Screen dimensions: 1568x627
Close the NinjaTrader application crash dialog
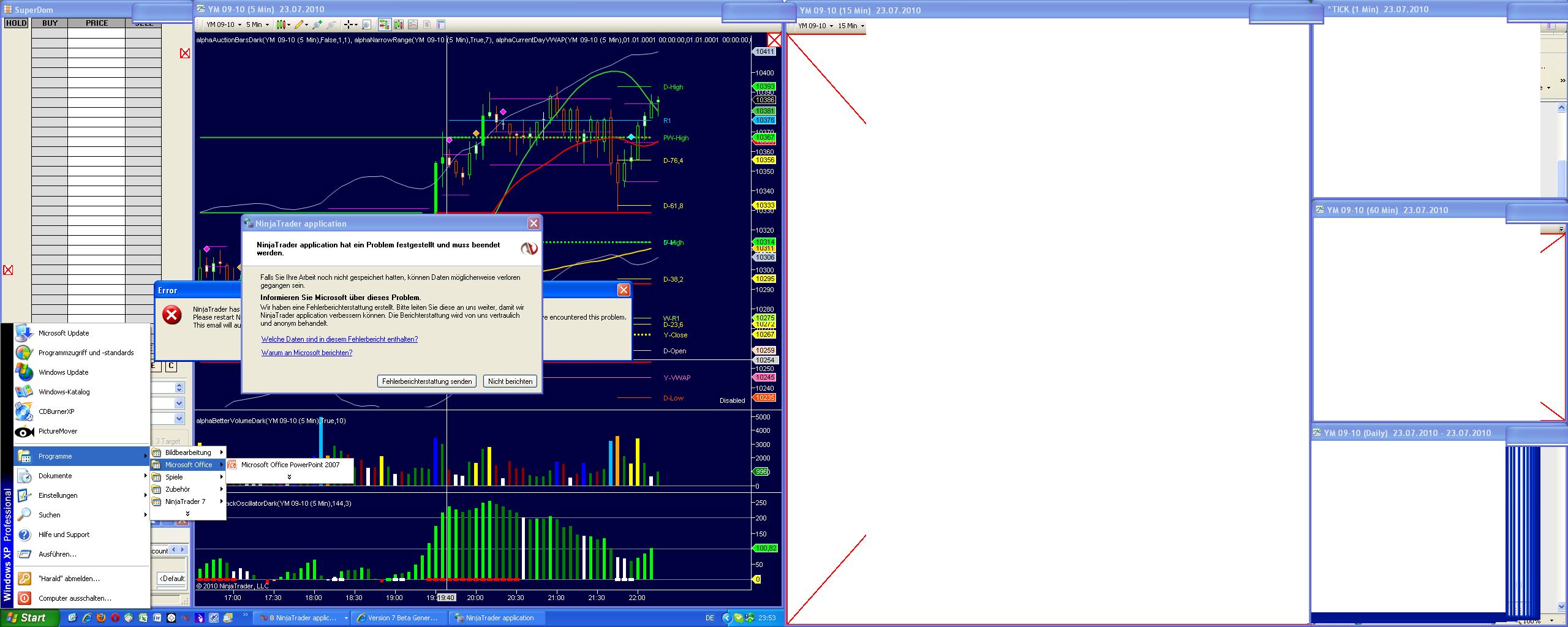pos(533,223)
